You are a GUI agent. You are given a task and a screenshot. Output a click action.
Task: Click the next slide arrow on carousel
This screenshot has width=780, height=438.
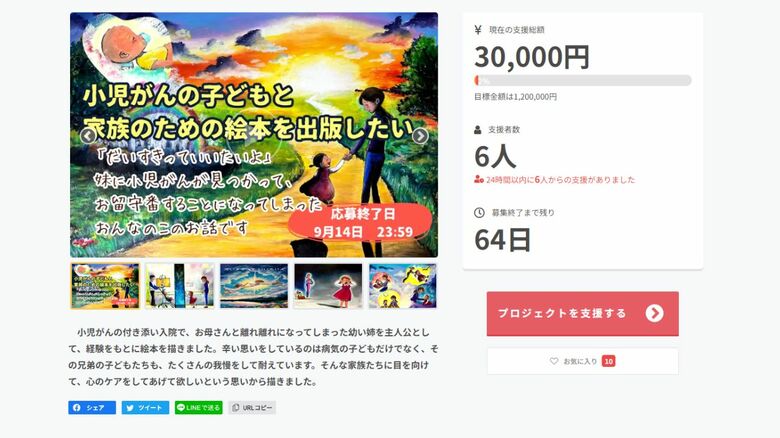[x=420, y=135]
